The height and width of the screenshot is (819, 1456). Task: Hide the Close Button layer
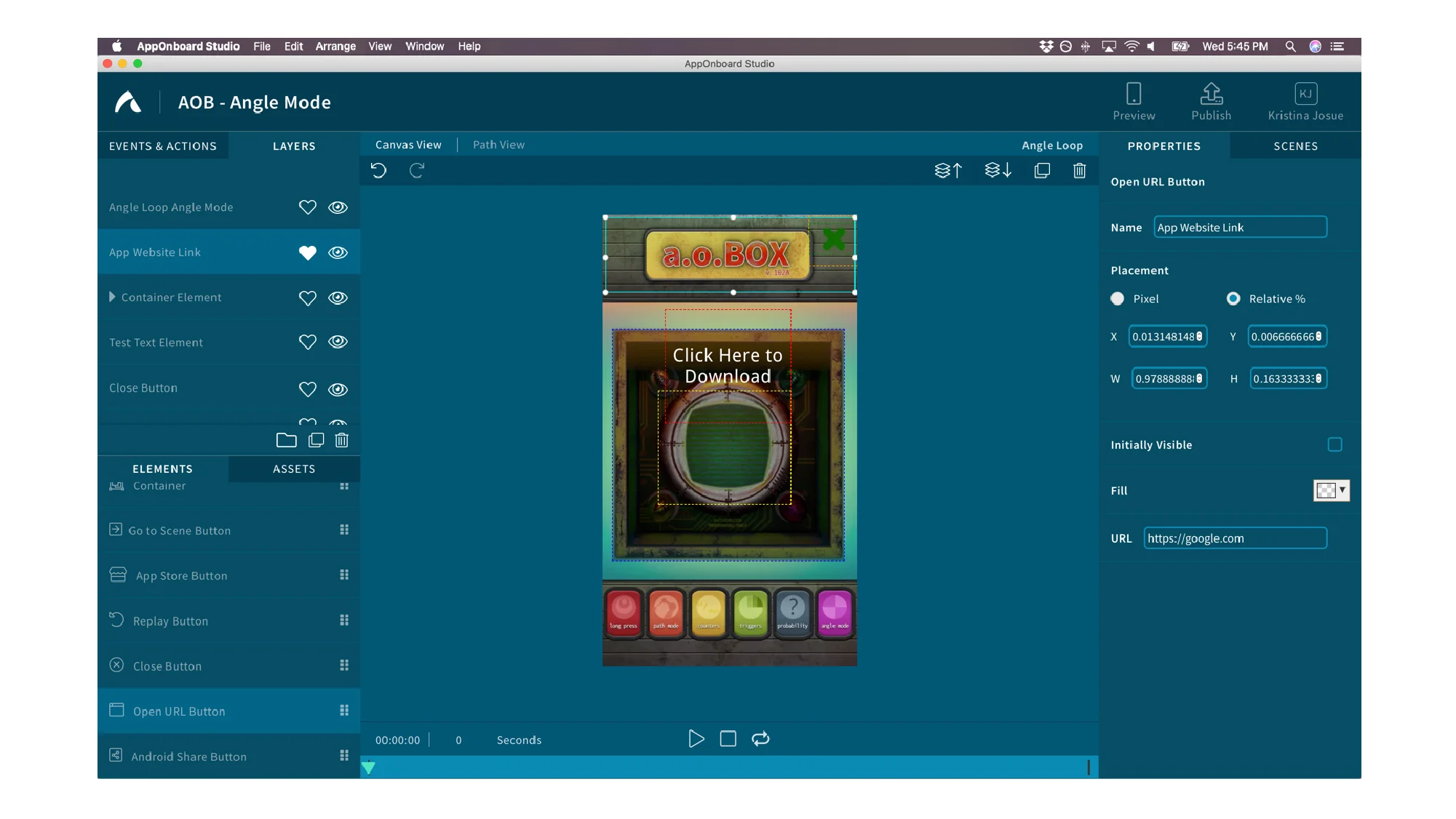pyautogui.click(x=338, y=389)
